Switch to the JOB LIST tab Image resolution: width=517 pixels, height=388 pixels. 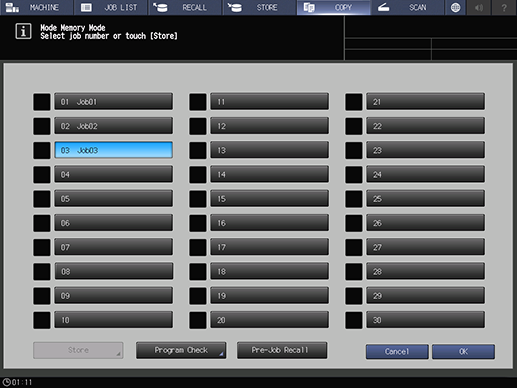(111, 7)
